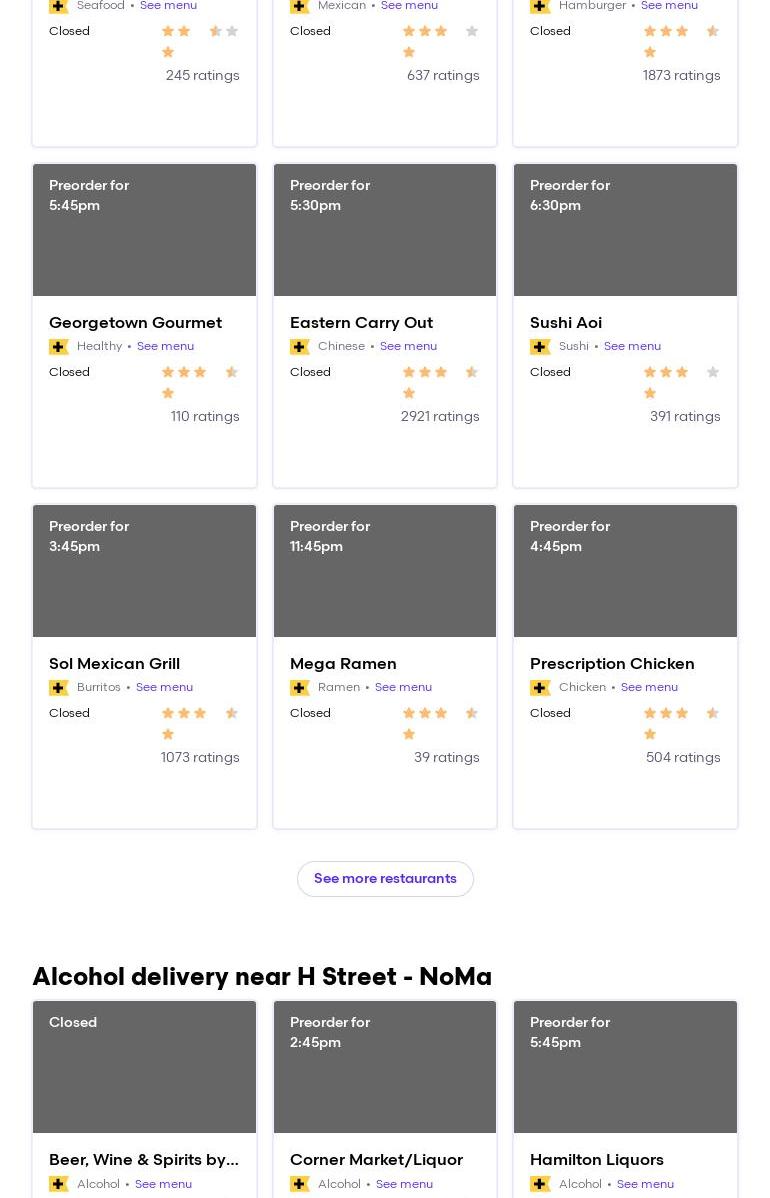This screenshot has height=1198, width=770.
Task: Select Mega Ramen preorder 11:45pm image
Action: click(x=385, y=571)
